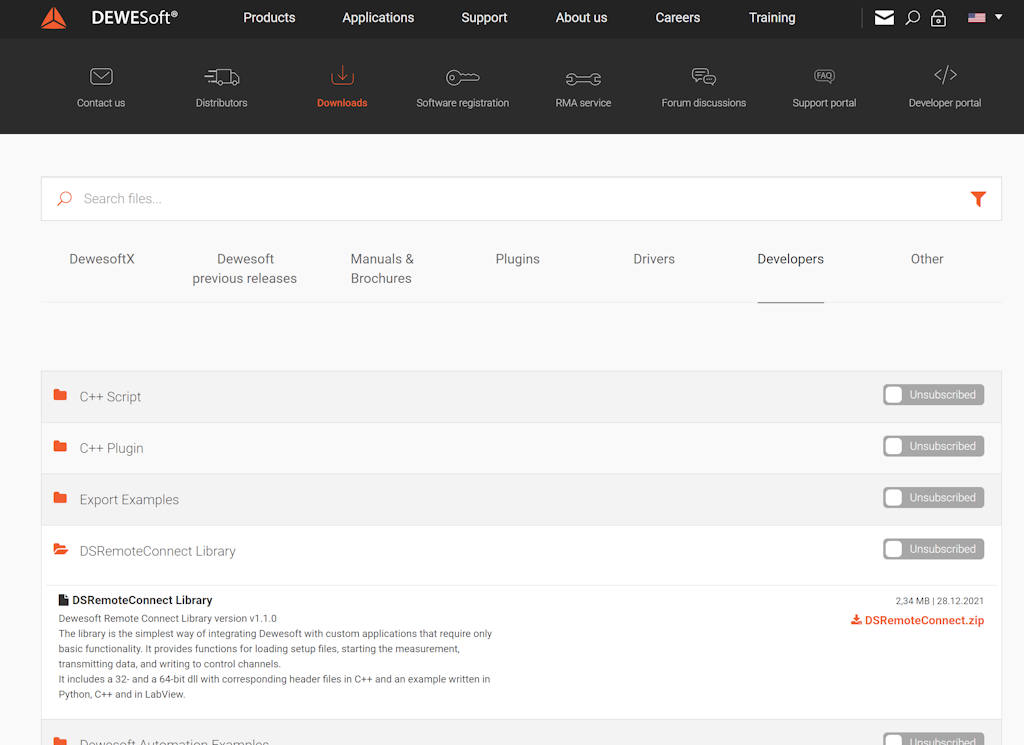This screenshot has width=1024, height=745.
Task: Open the Products menu
Action: [x=269, y=18]
